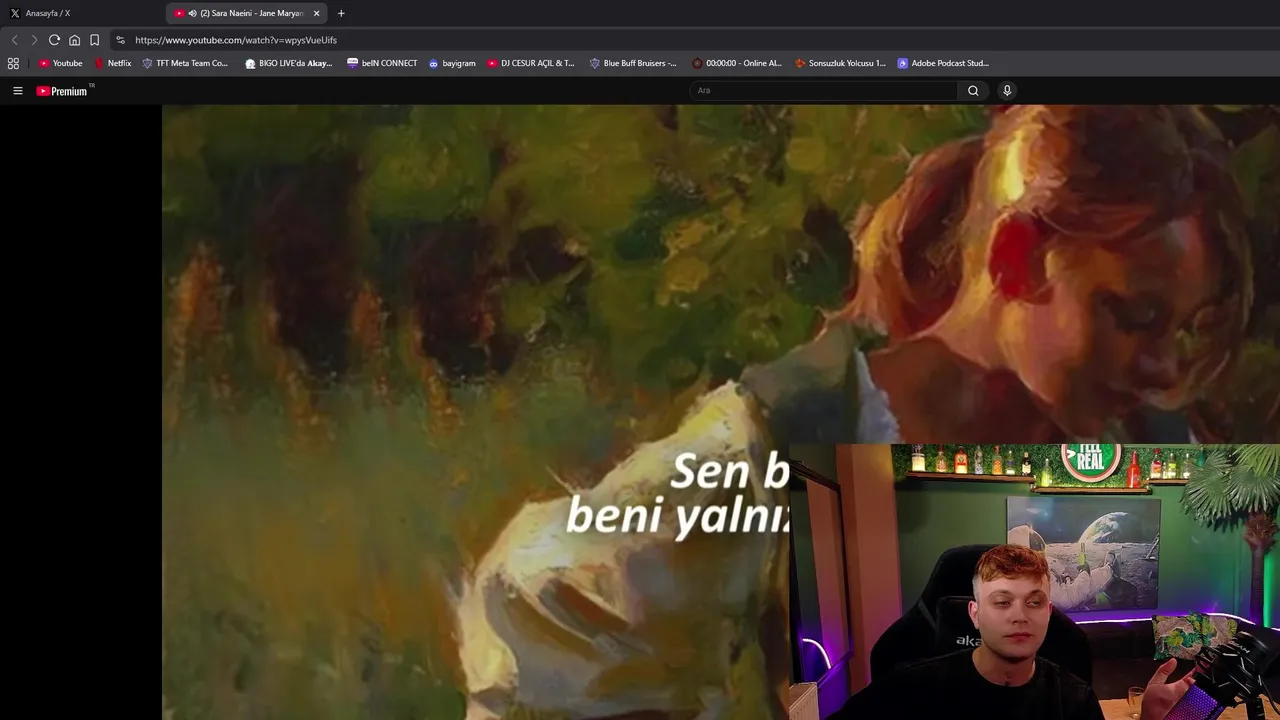Open the apps grid on bookmarks bar
The height and width of the screenshot is (720, 1280).
(13, 63)
